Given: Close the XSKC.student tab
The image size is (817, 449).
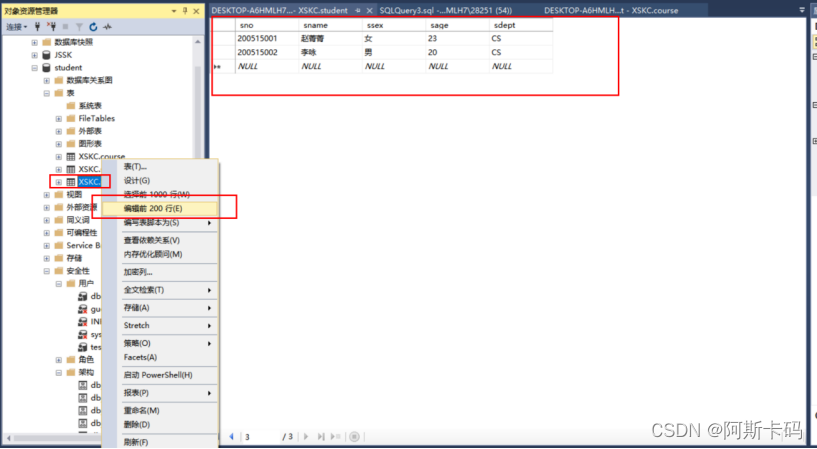Looking at the screenshot, I should click(x=369, y=10).
